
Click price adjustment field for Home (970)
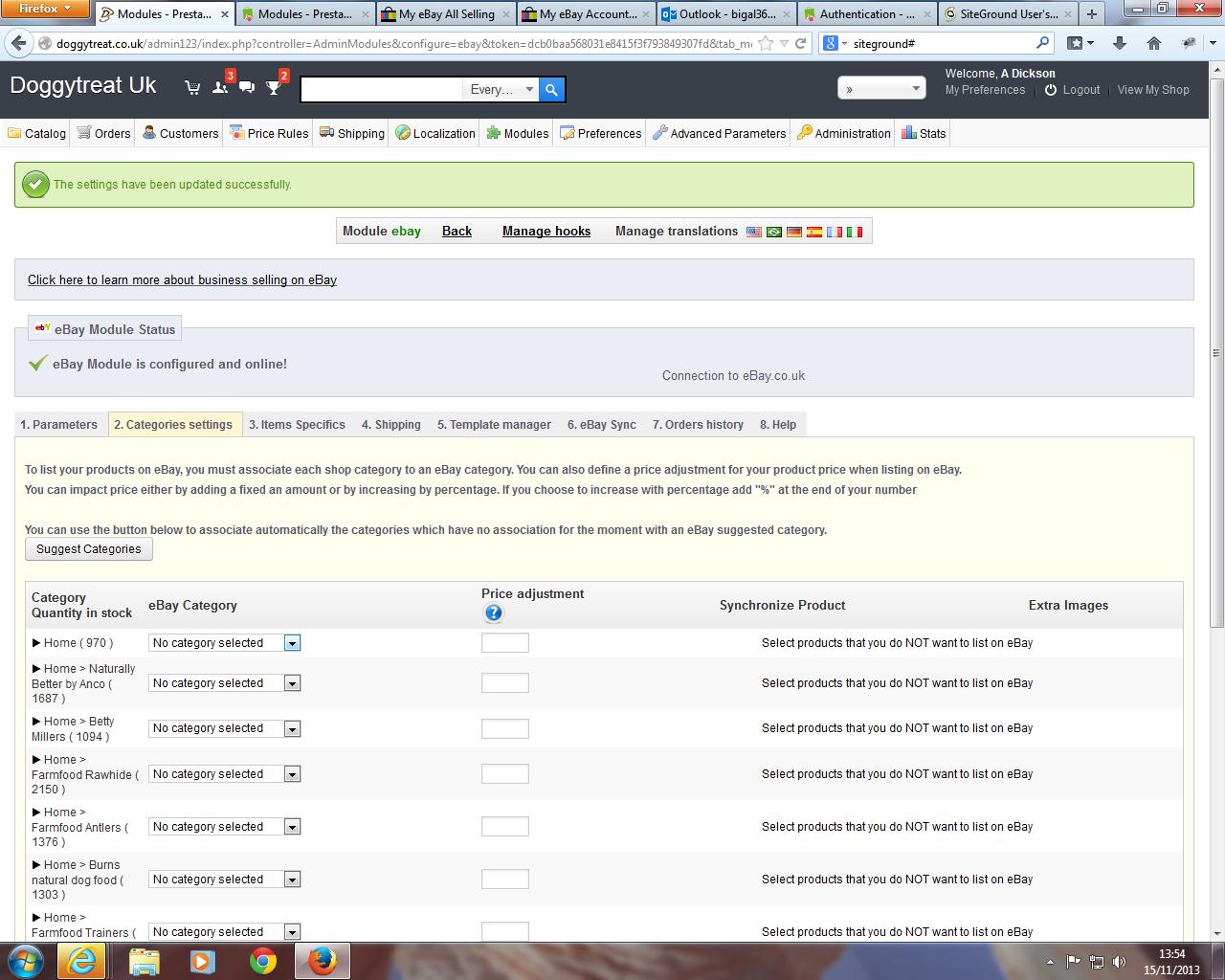[x=505, y=643]
